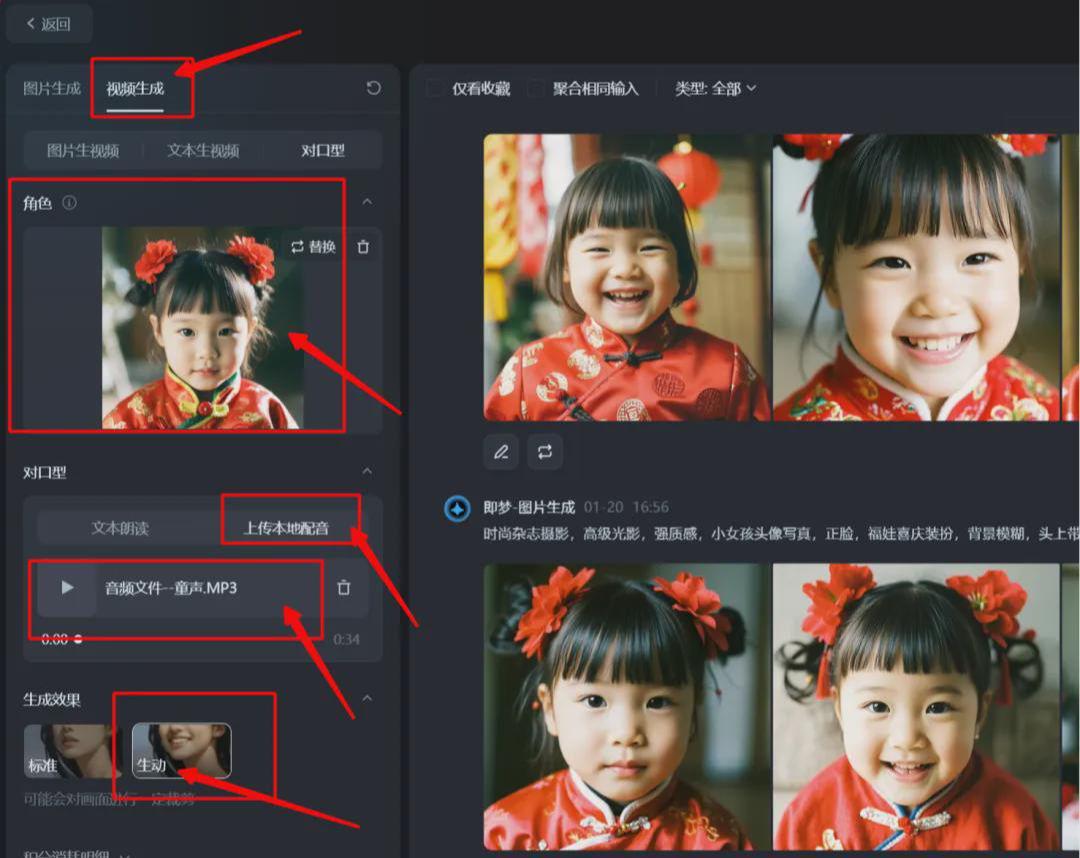Collapse the 生成效果 section
Viewport: 1080px width, 858px height.
(368, 698)
